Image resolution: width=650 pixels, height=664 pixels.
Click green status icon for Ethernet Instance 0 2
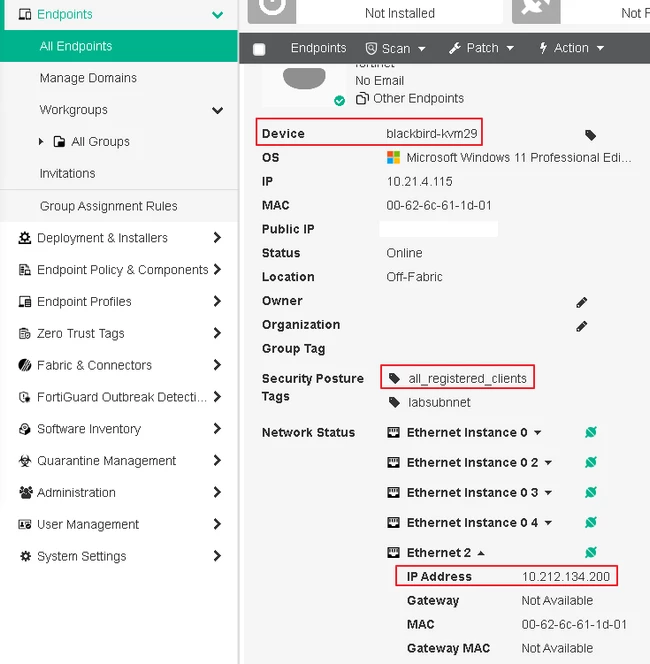tap(591, 462)
